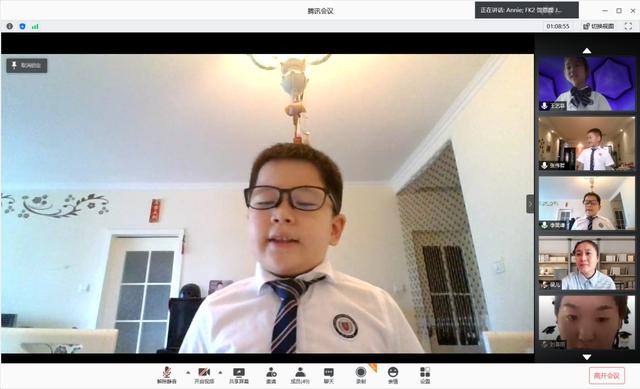The image size is (640, 389).
Task: Select the woman with bookshelf thumbnail
Action: click(x=587, y=263)
